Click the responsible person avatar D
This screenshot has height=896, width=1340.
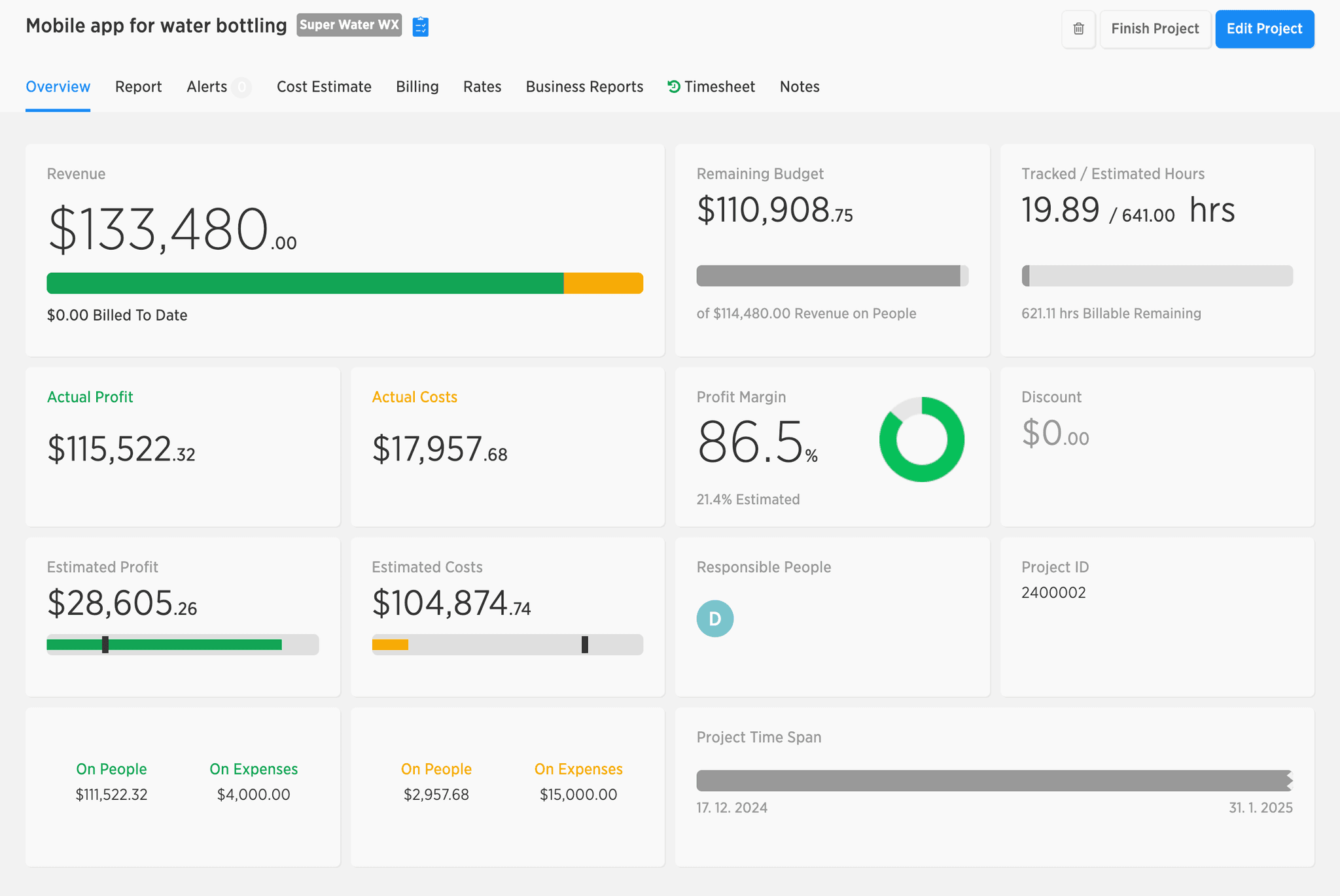pos(714,619)
